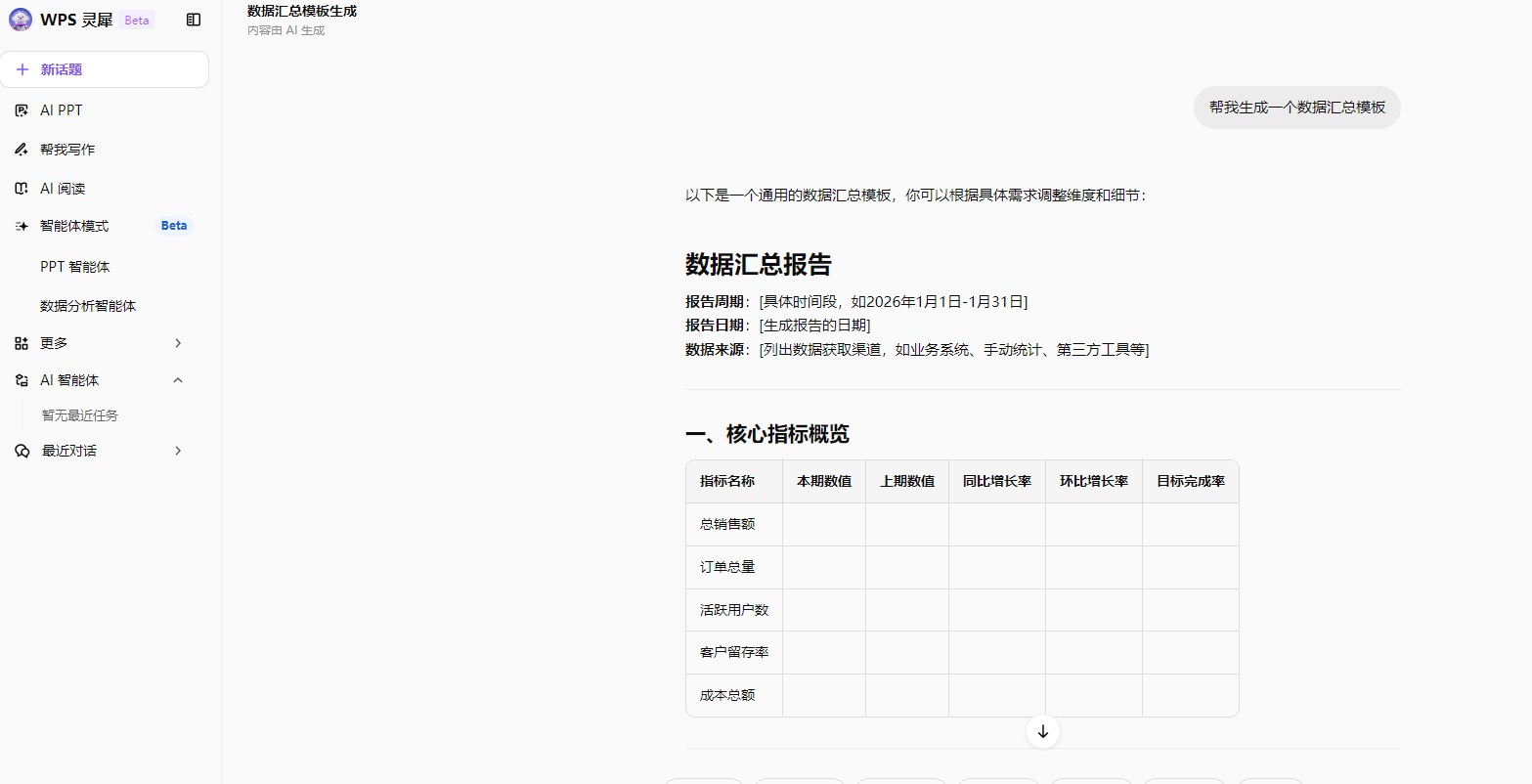Click the 更多 grid icon
This screenshot has width=1532, height=784.
click(22, 343)
